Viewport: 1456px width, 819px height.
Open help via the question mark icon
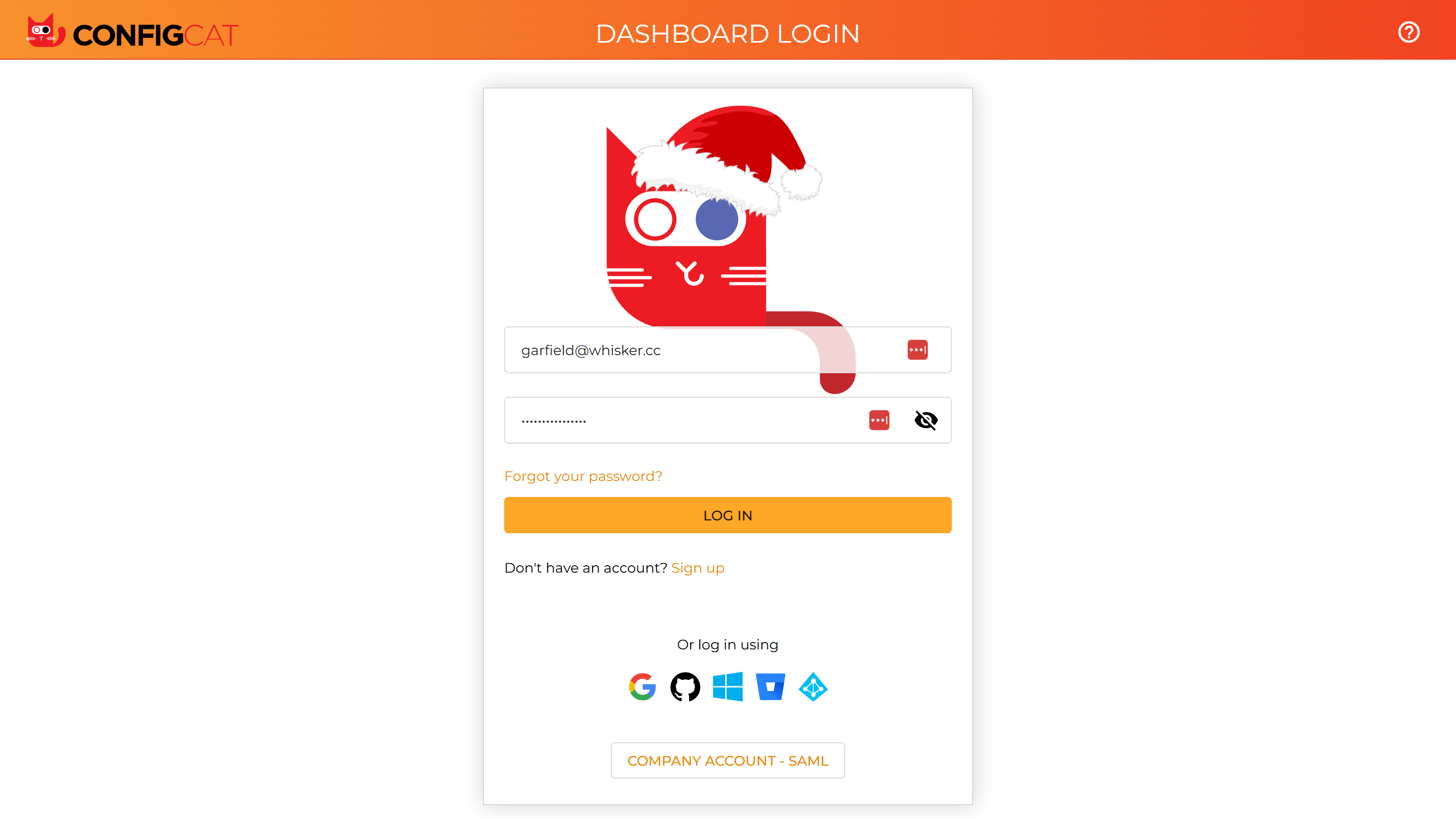click(x=1409, y=31)
